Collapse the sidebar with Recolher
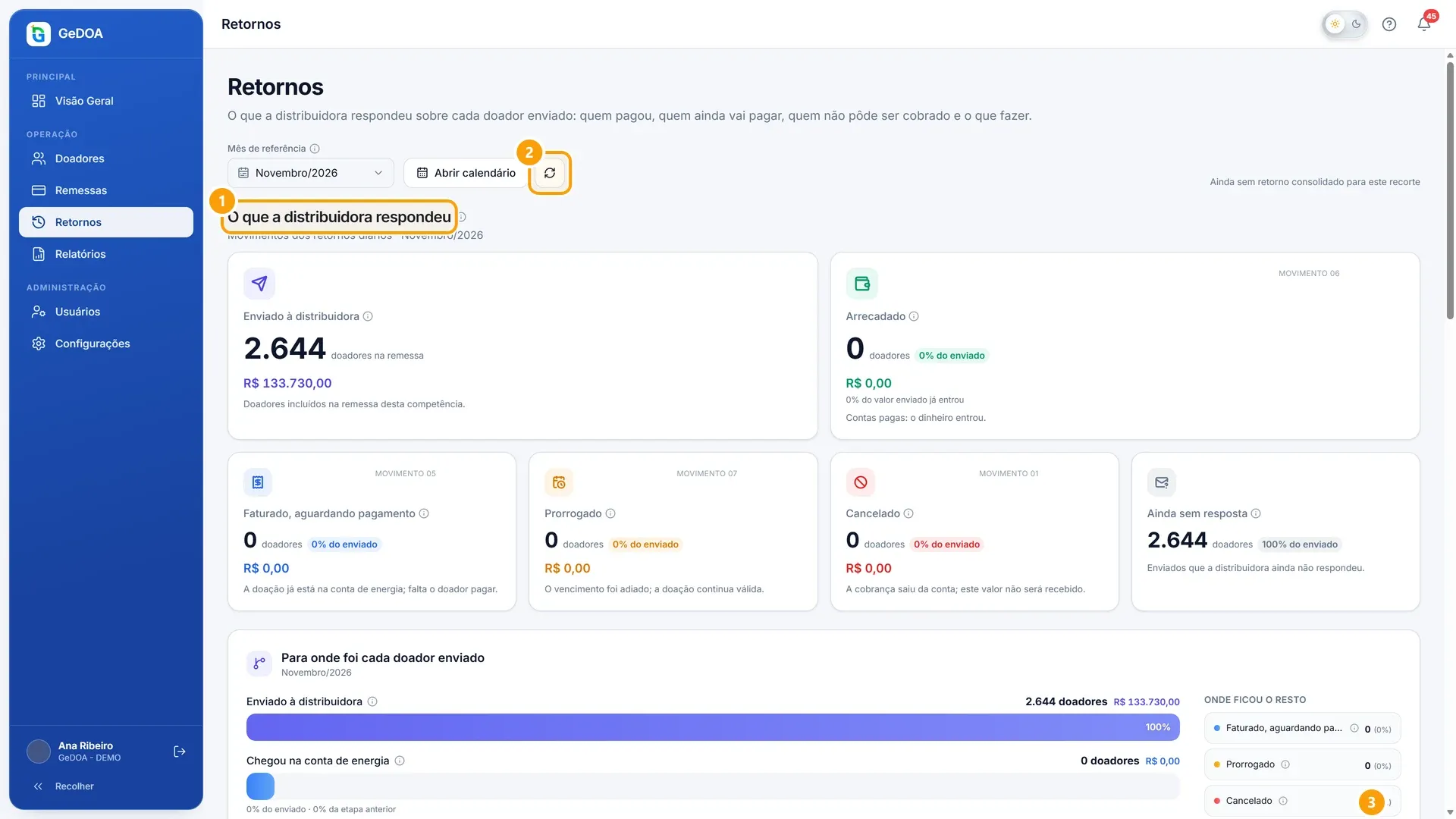The width and height of the screenshot is (1456, 819). pos(106,786)
